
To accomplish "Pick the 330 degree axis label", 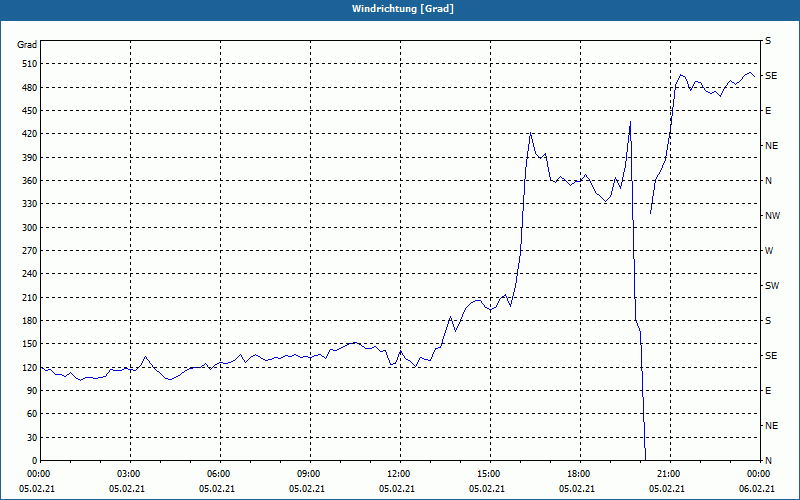I will [30, 204].
